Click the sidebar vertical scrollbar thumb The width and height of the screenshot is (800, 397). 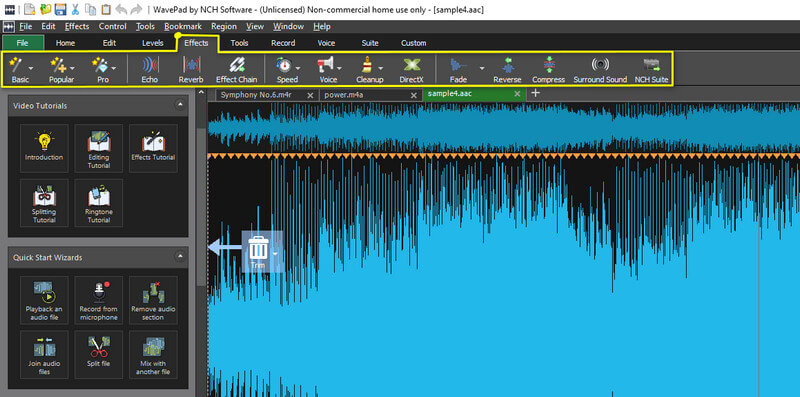202,207
